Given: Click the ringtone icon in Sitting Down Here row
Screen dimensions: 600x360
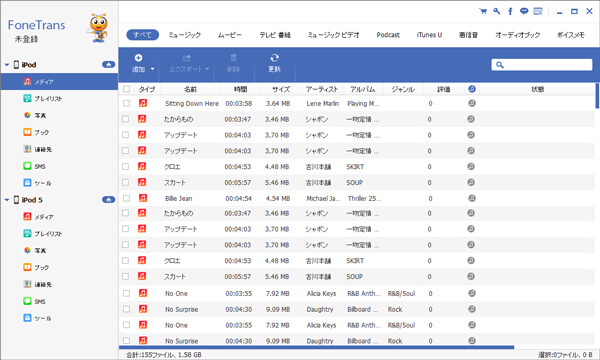Looking at the screenshot, I should point(472,103).
